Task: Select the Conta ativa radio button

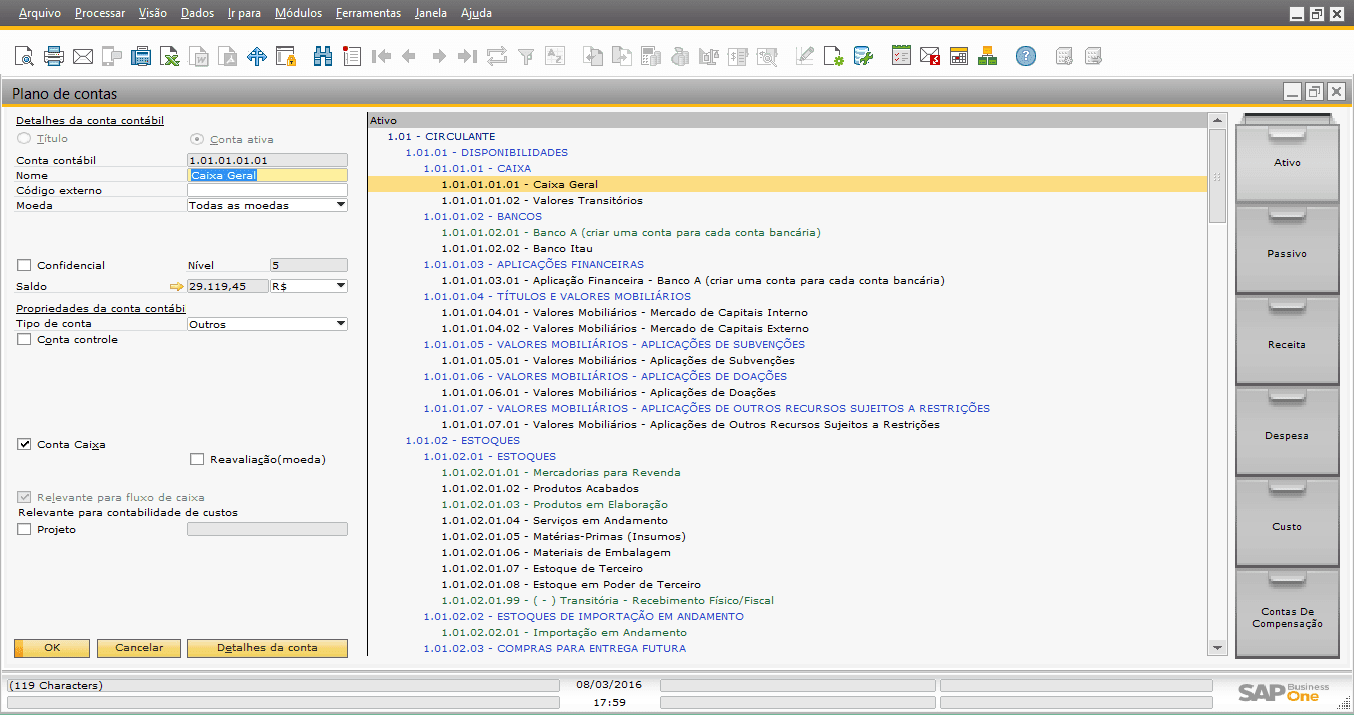Action: click(x=197, y=139)
